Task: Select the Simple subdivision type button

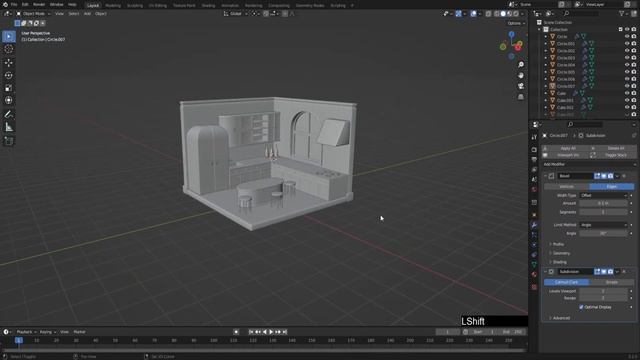Action: 611,282
